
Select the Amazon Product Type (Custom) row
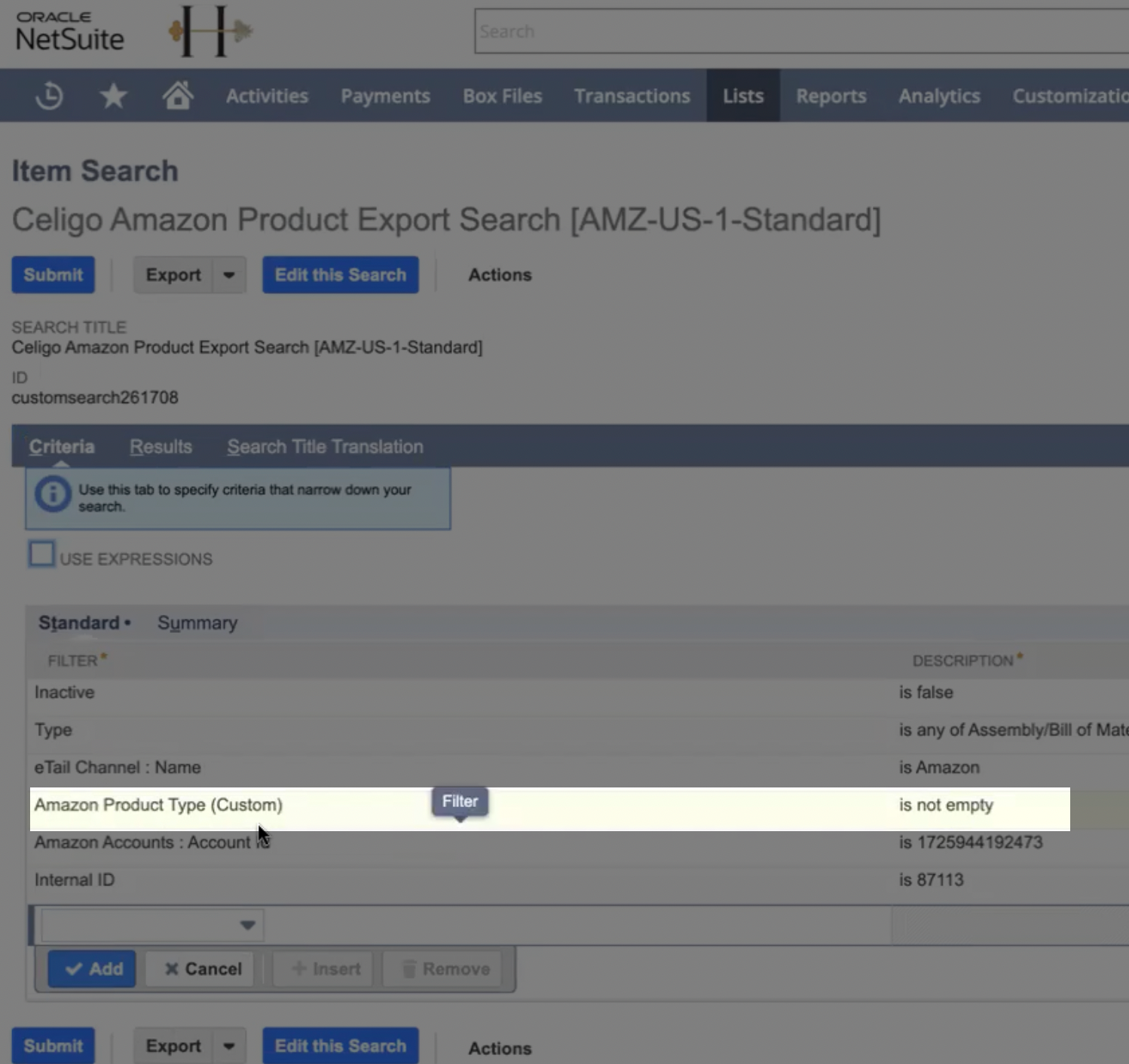549,809
